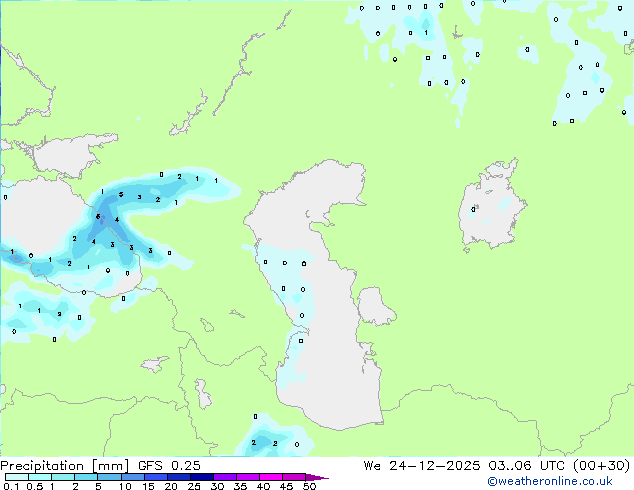This screenshot has height=490, width=634.
Task: Click the "We 24-12-2025" date text
Action: click(422, 466)
